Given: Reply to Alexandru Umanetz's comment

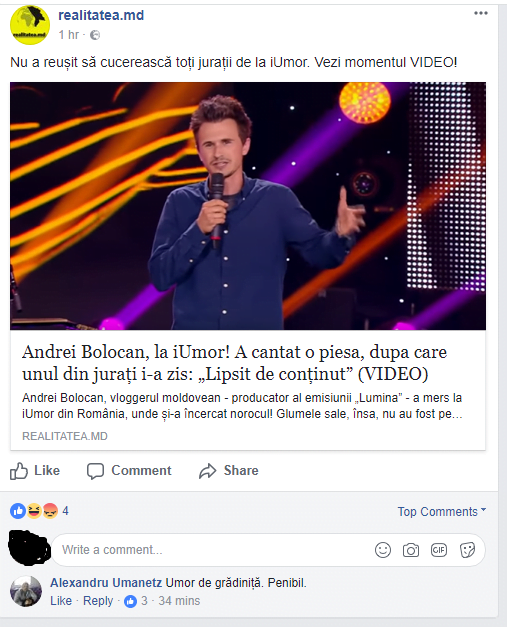Looking at the screenshot, I should coord(98,601).
